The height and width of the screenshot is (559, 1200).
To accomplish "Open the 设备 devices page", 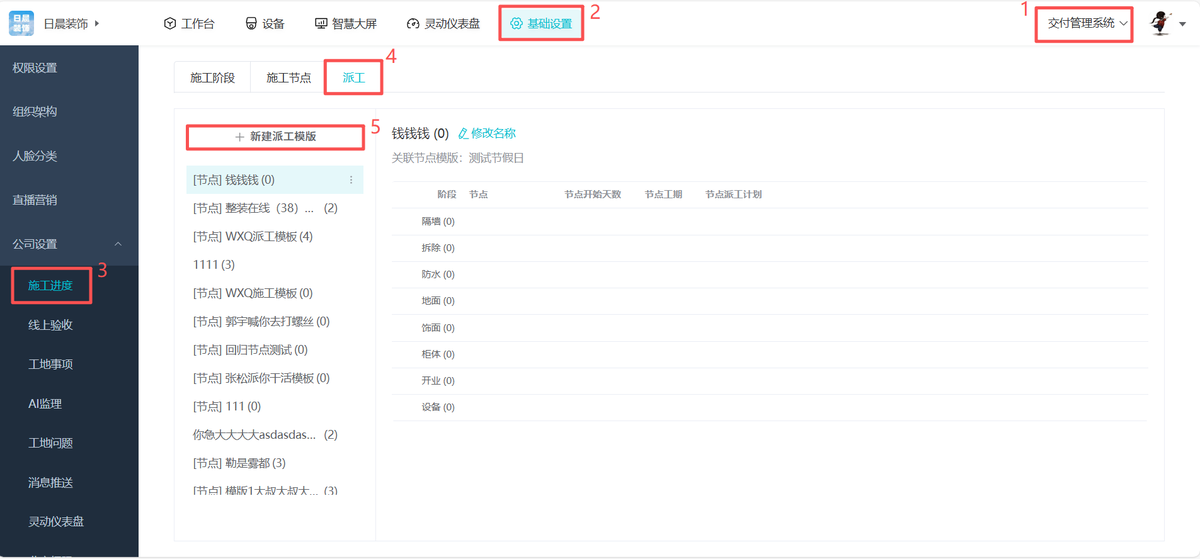I will click(265, 24).
